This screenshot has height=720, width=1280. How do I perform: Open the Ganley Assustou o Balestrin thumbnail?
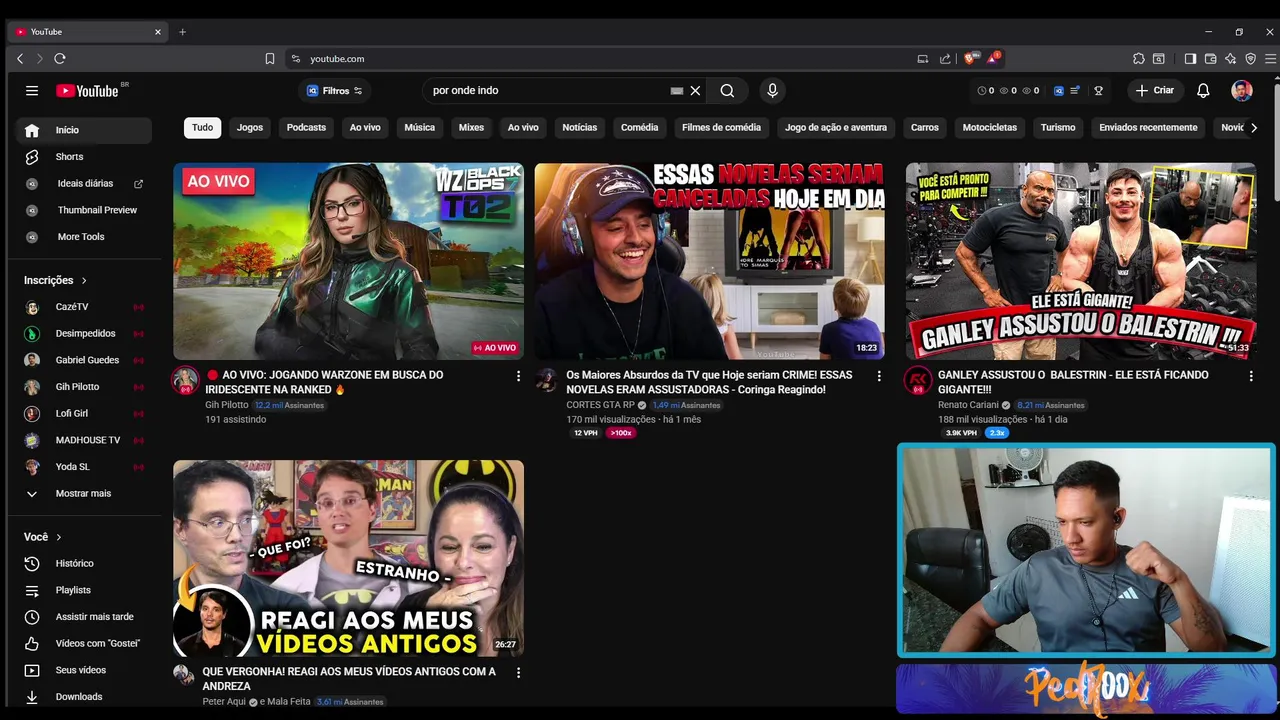1081,261
